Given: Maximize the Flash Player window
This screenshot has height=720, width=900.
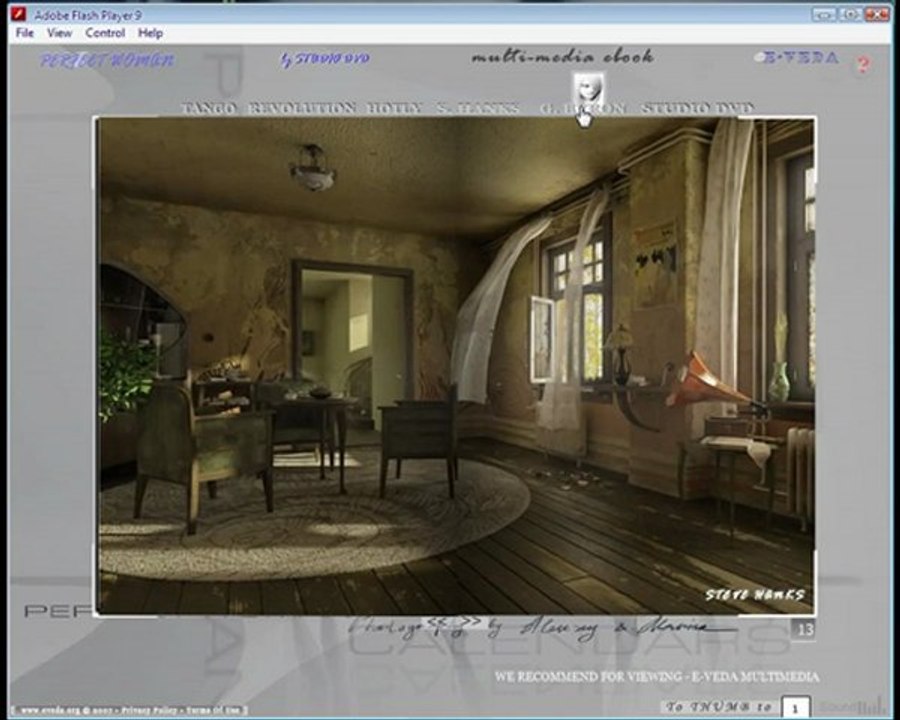Looking at the screenshot, I should click(x=850, y=14).
